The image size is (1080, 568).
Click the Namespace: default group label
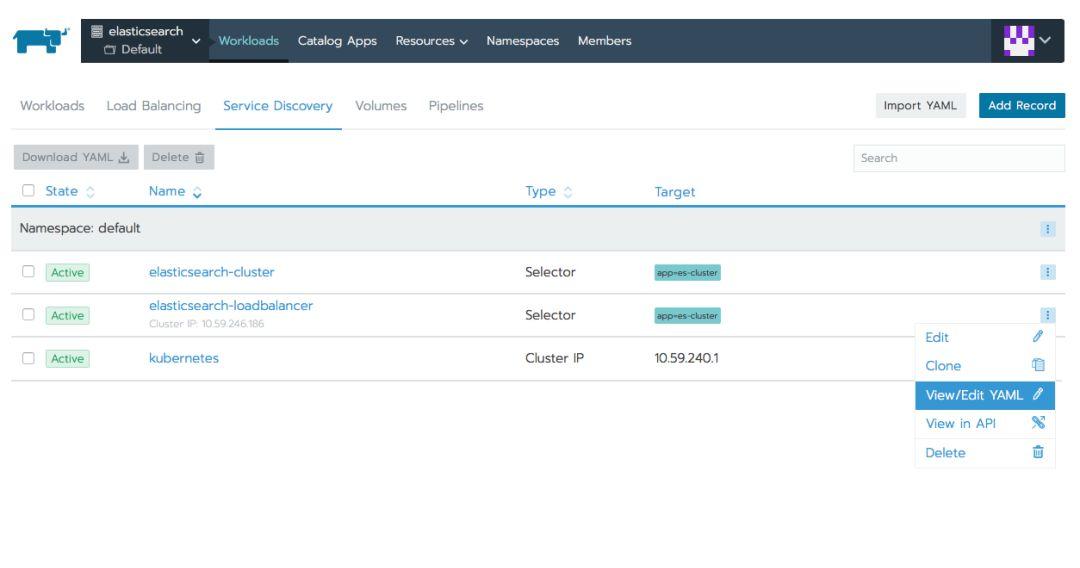pyautogui.click(x=80, y=228)
